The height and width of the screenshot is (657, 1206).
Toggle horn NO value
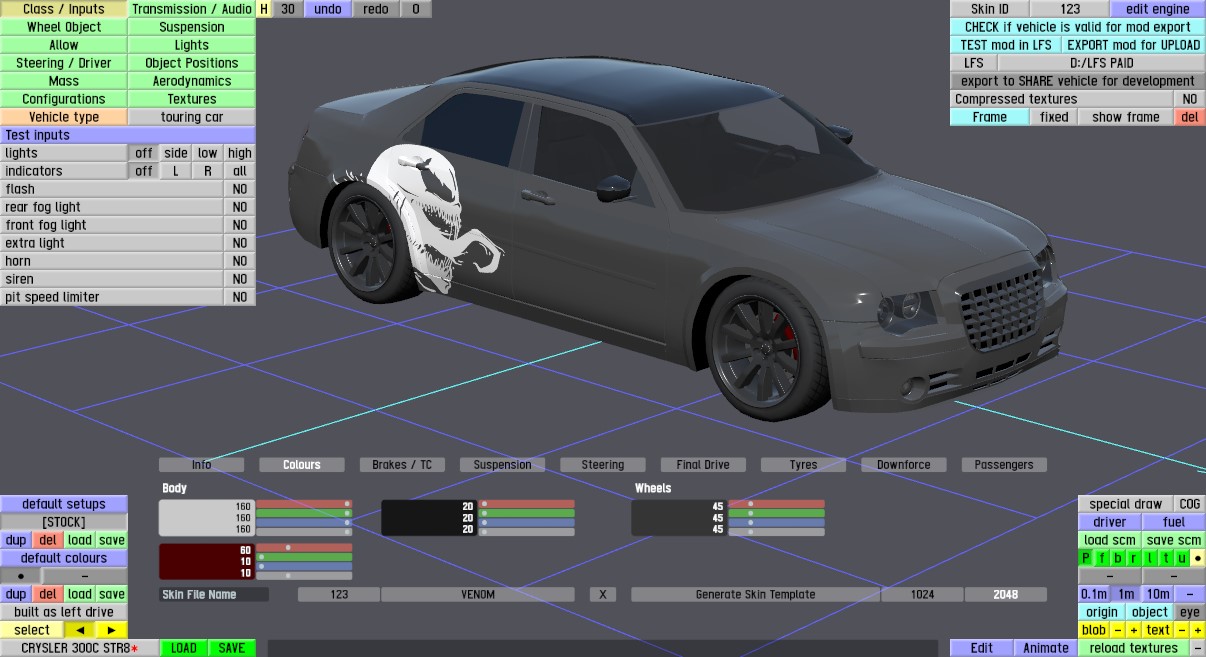click(240, 261)
